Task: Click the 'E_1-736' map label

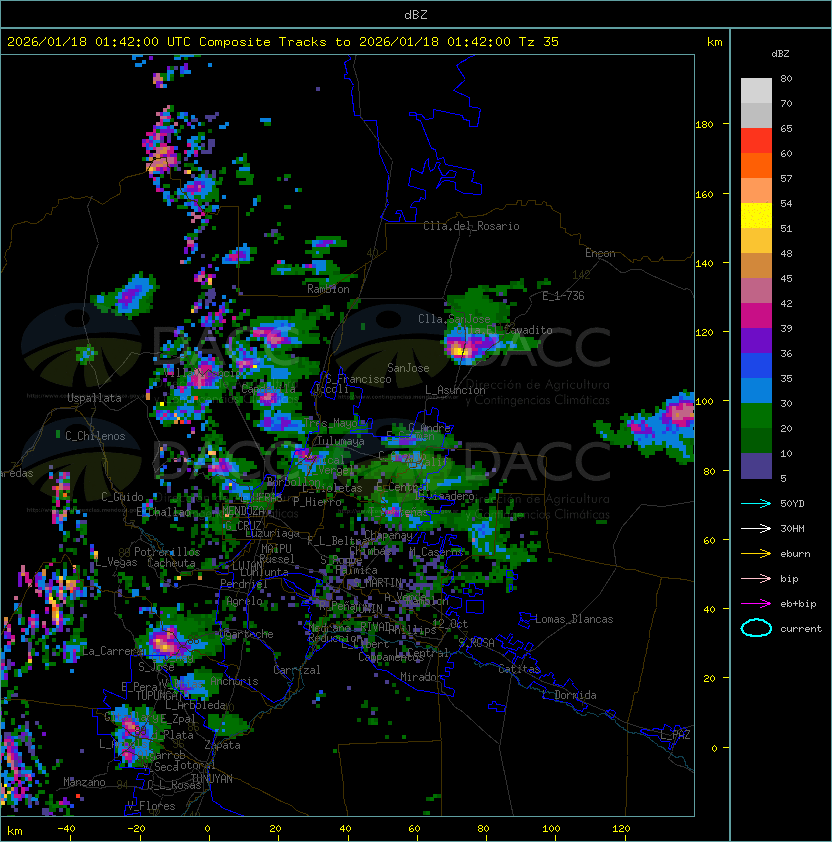Action: pyautogui.click(x=563, y=296)
